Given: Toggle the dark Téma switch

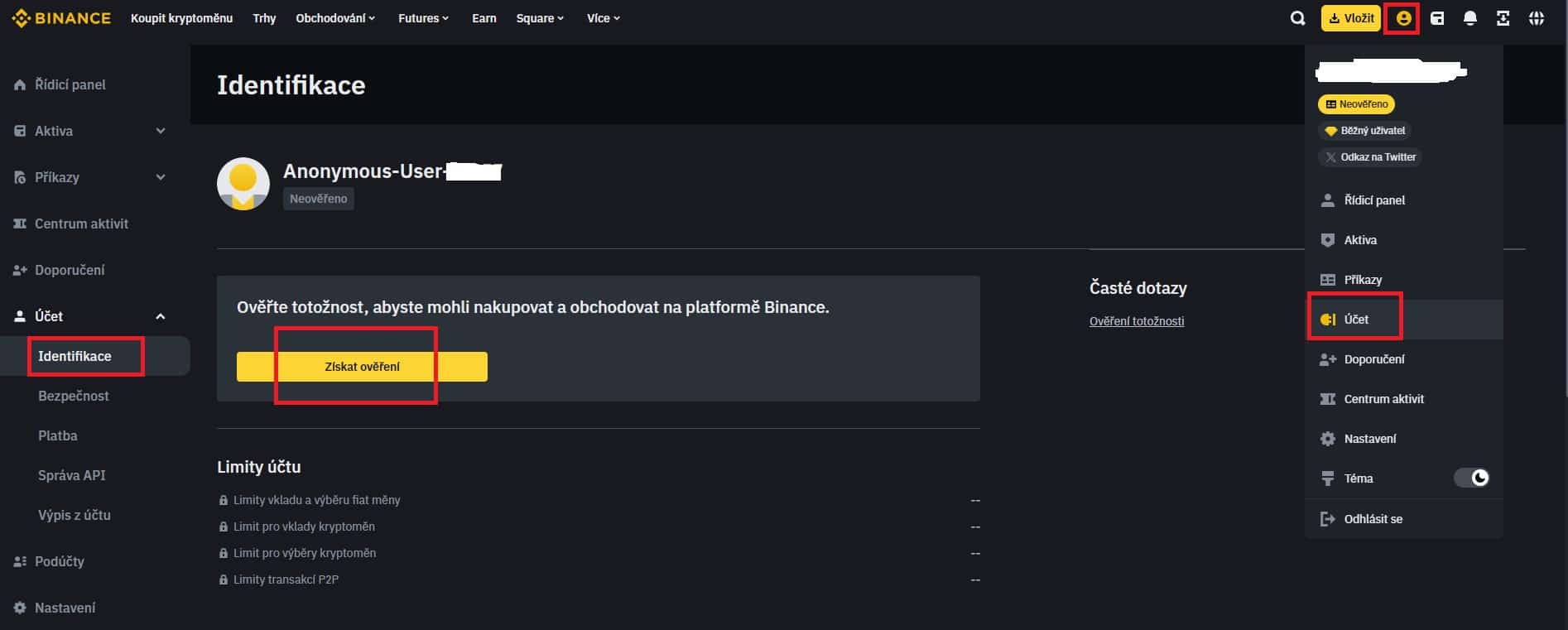Looking at the screenshot, I should (1472, 478).
